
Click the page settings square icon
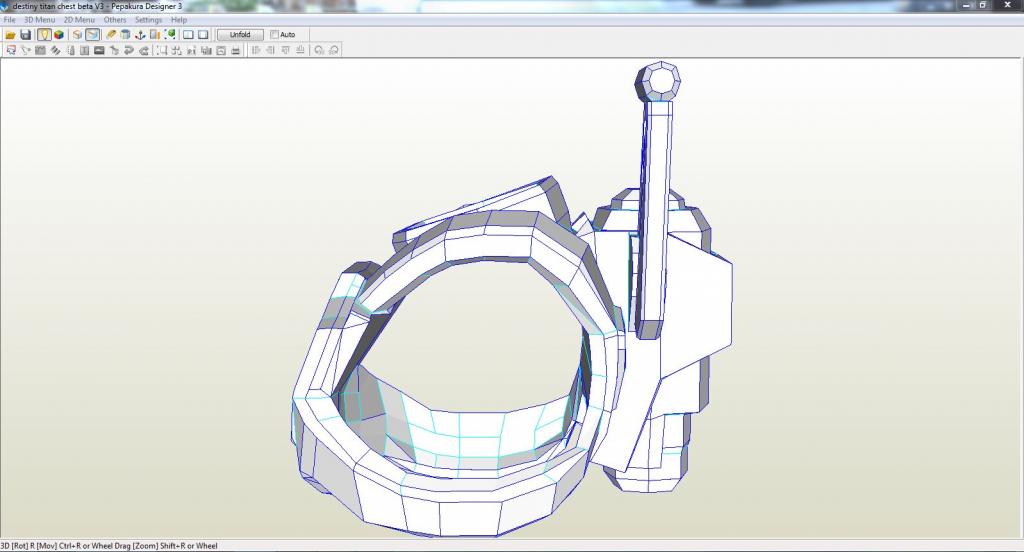tap(221, 50)
